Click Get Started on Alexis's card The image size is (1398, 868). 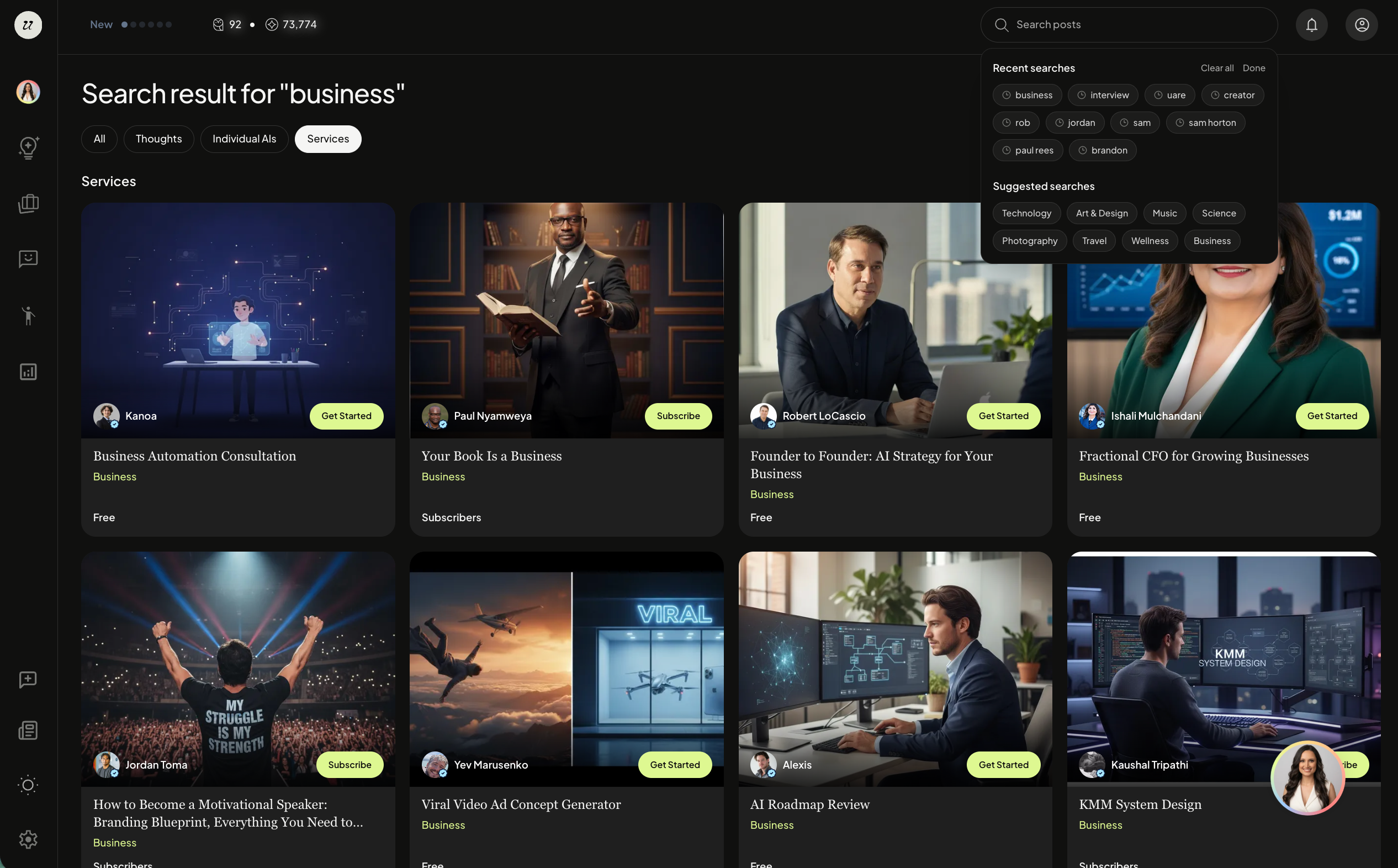1003,765
